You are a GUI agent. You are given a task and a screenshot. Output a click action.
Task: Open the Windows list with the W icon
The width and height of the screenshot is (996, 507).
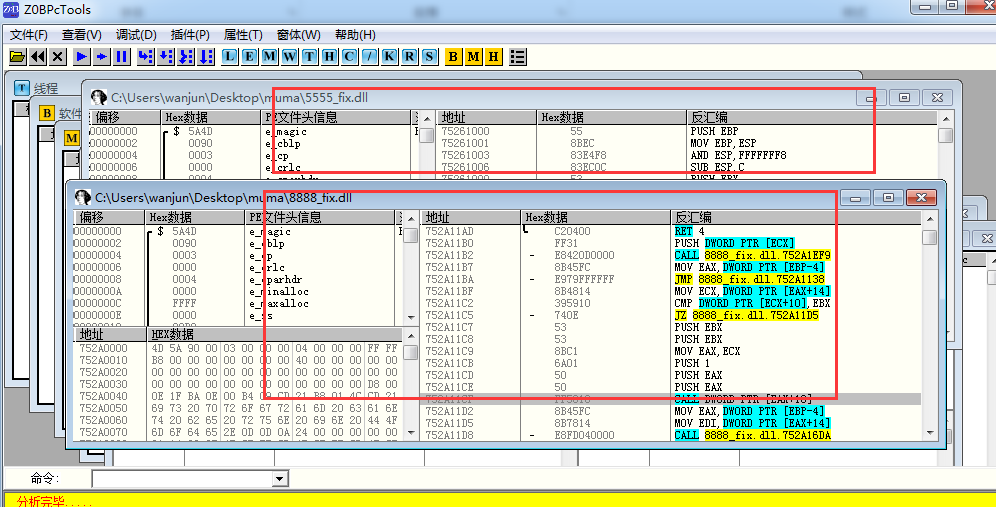pos(290,57)
